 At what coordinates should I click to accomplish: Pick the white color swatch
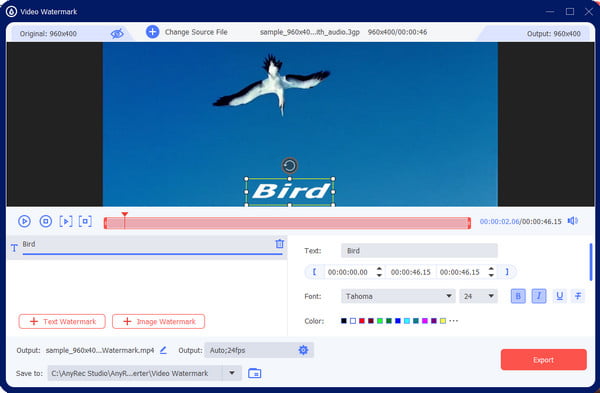(x=353, y=321)
